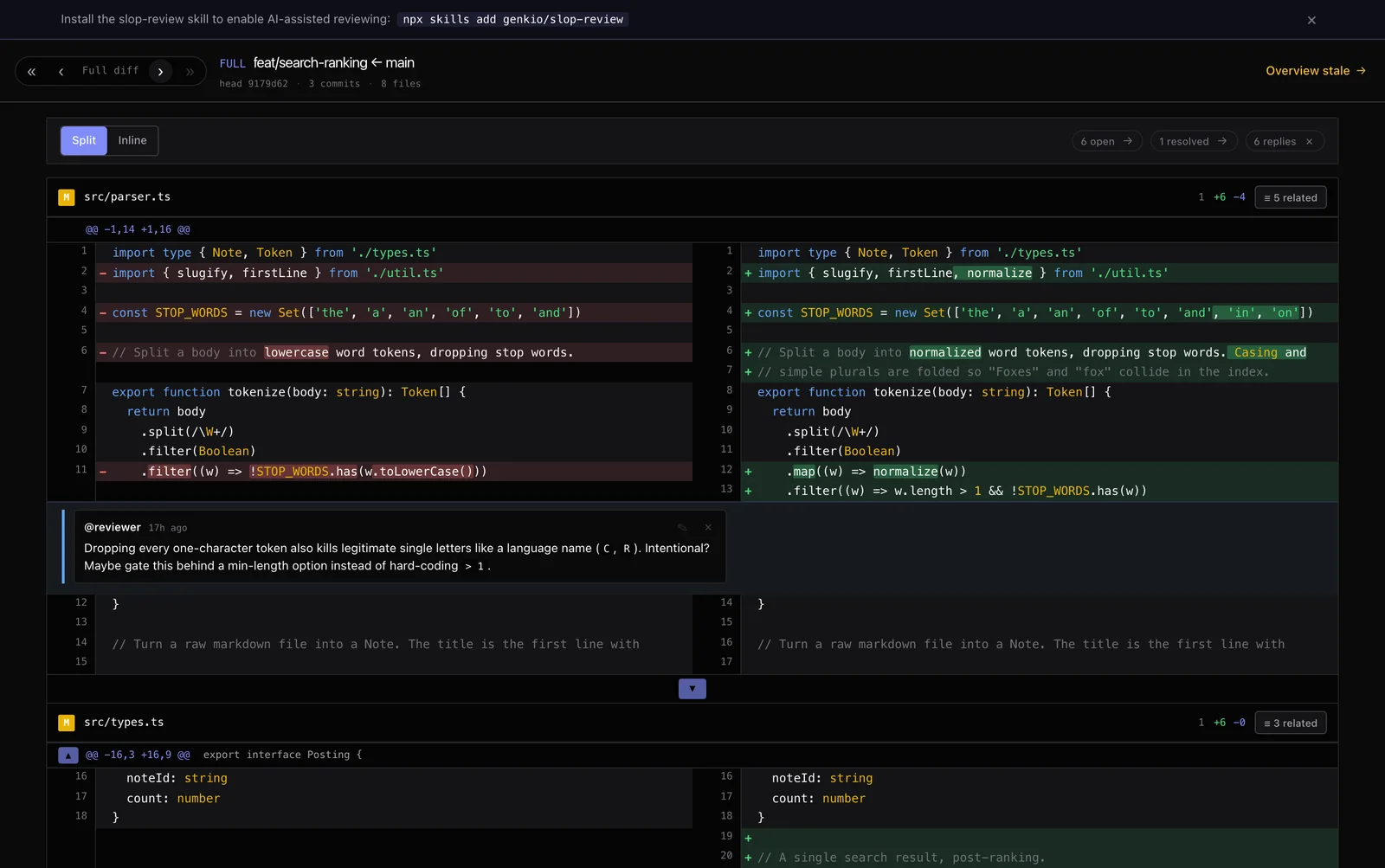Click added w.length filter line
The width and height of the screenshot is (1385, 868).
(1040, 491)
